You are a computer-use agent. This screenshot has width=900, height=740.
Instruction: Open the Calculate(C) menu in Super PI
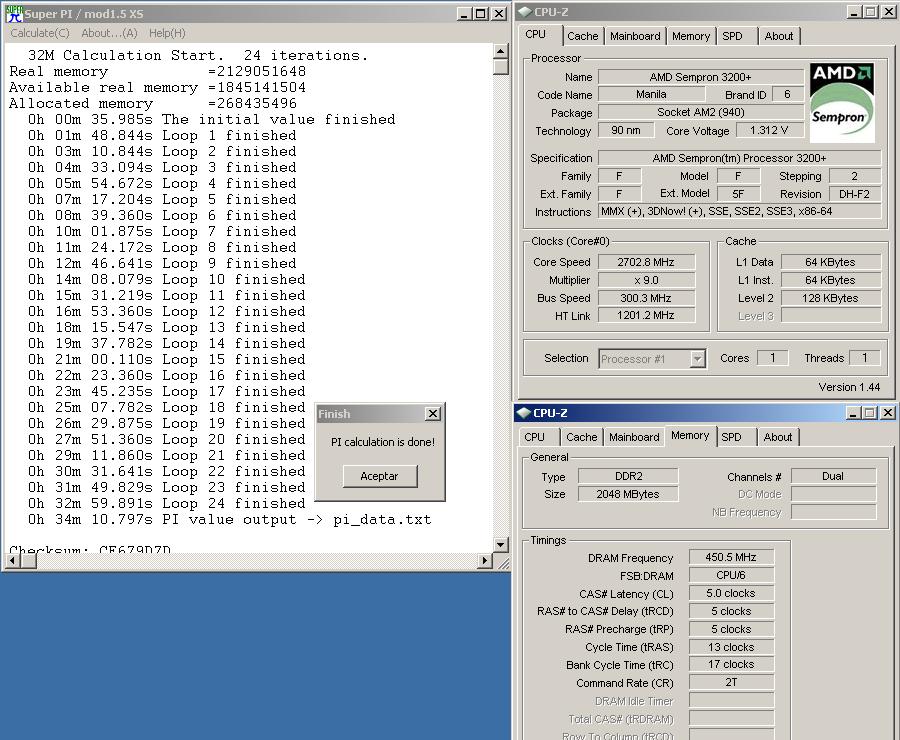coord(40,33)
